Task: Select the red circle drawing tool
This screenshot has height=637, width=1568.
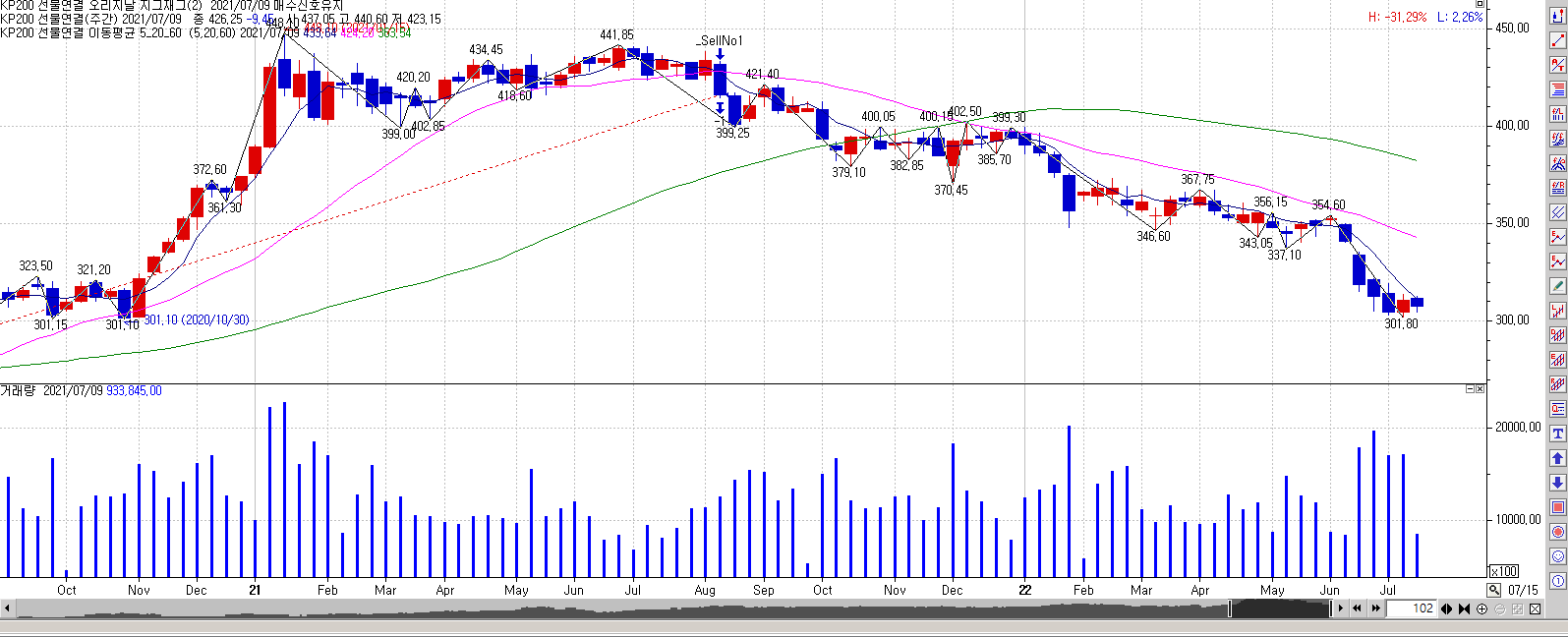Action: pyautogui.click(x=1557, y=532)
